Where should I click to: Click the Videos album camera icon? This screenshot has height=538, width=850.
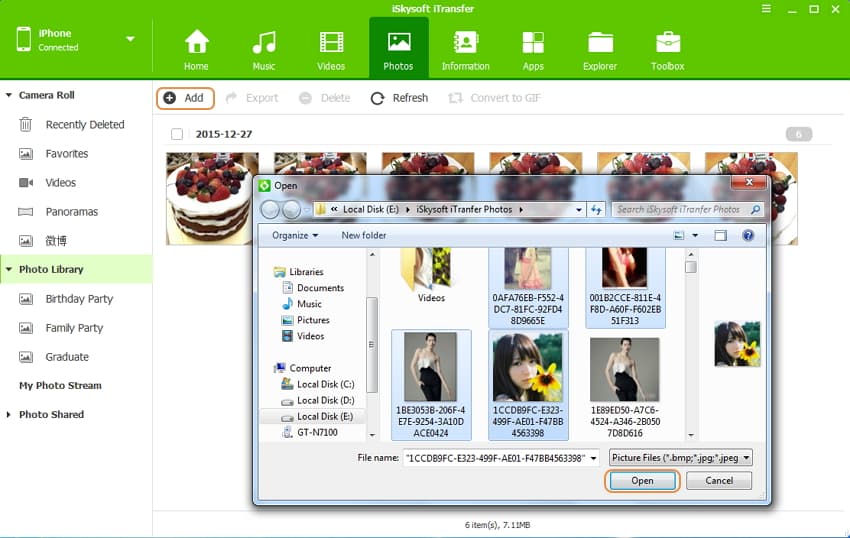[25, 183]
